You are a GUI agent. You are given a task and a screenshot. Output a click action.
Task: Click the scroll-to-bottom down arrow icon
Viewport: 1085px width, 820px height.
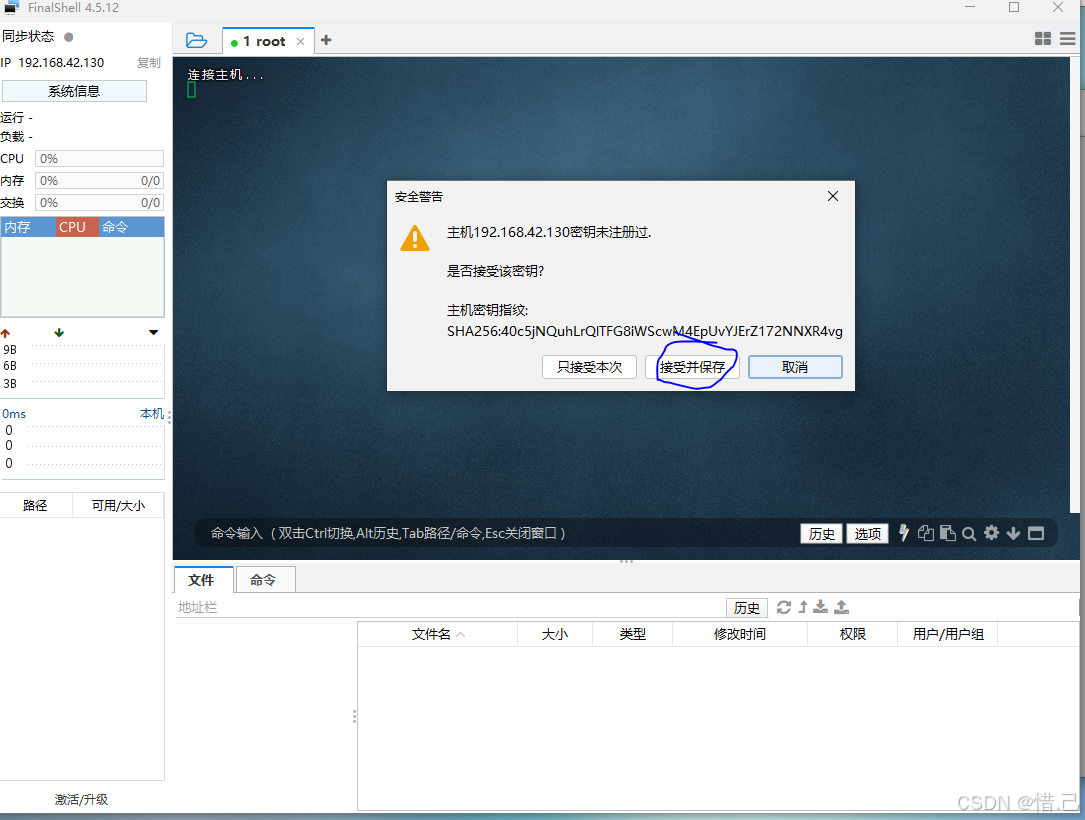[1014, 533]
